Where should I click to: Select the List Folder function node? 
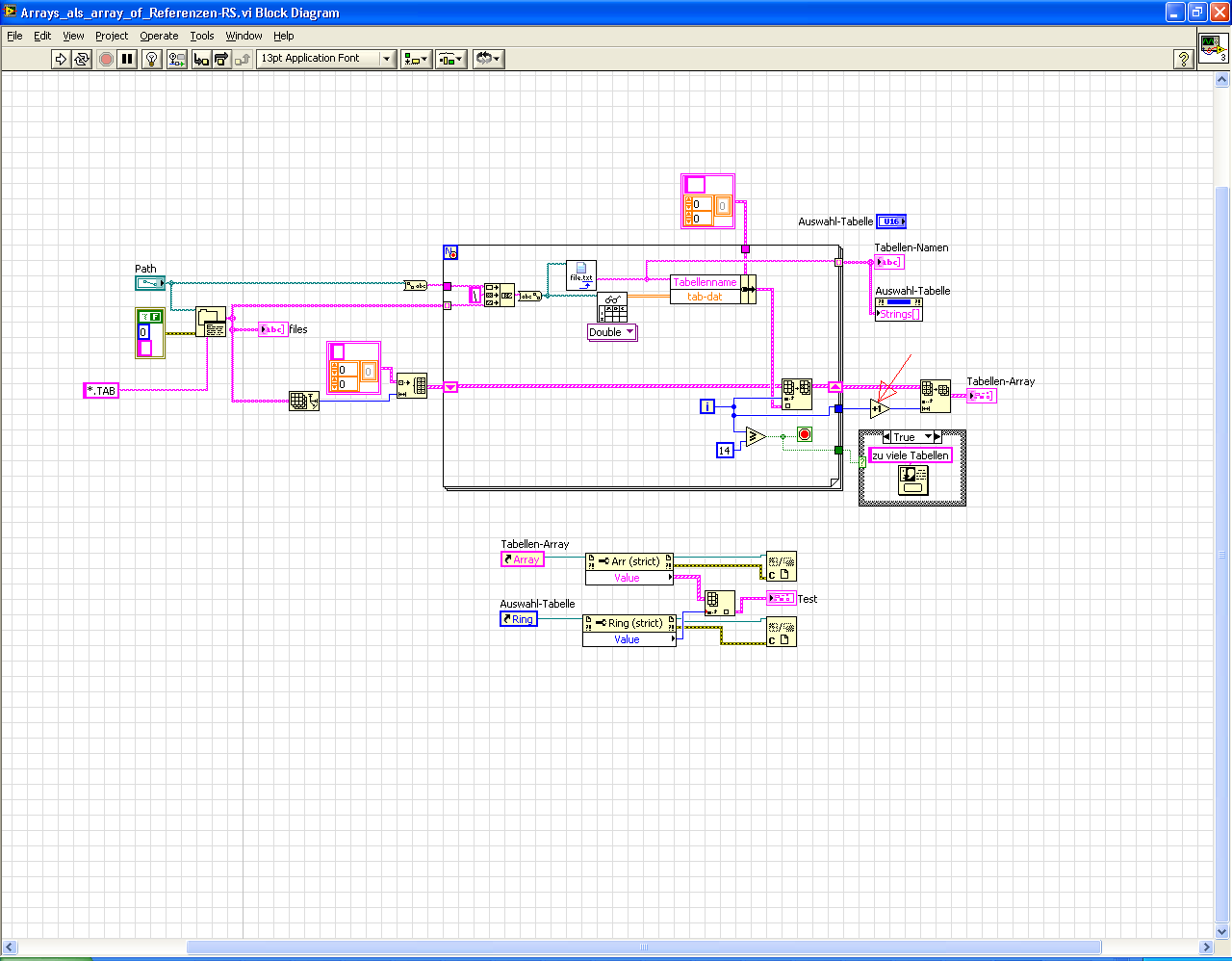click(x=211, y=322)
